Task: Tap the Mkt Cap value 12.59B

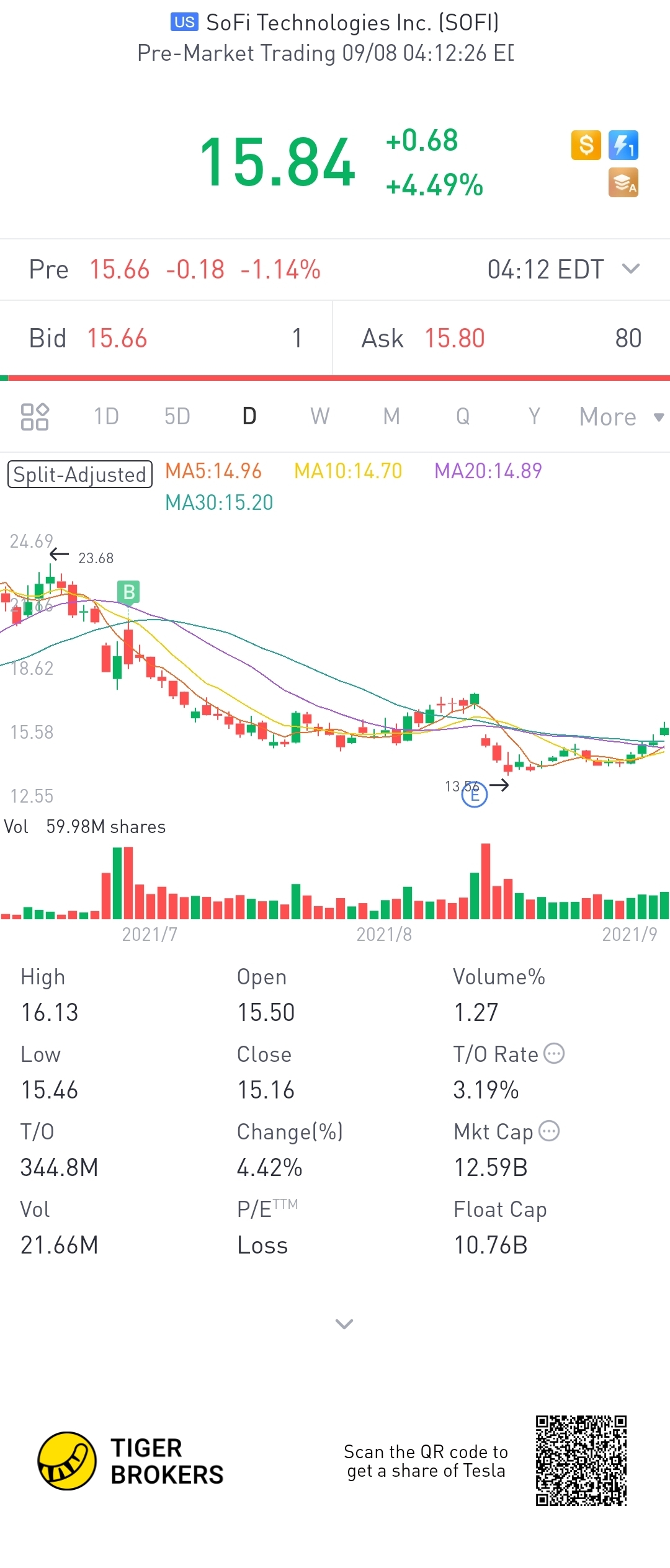Action: [491, 1168]
